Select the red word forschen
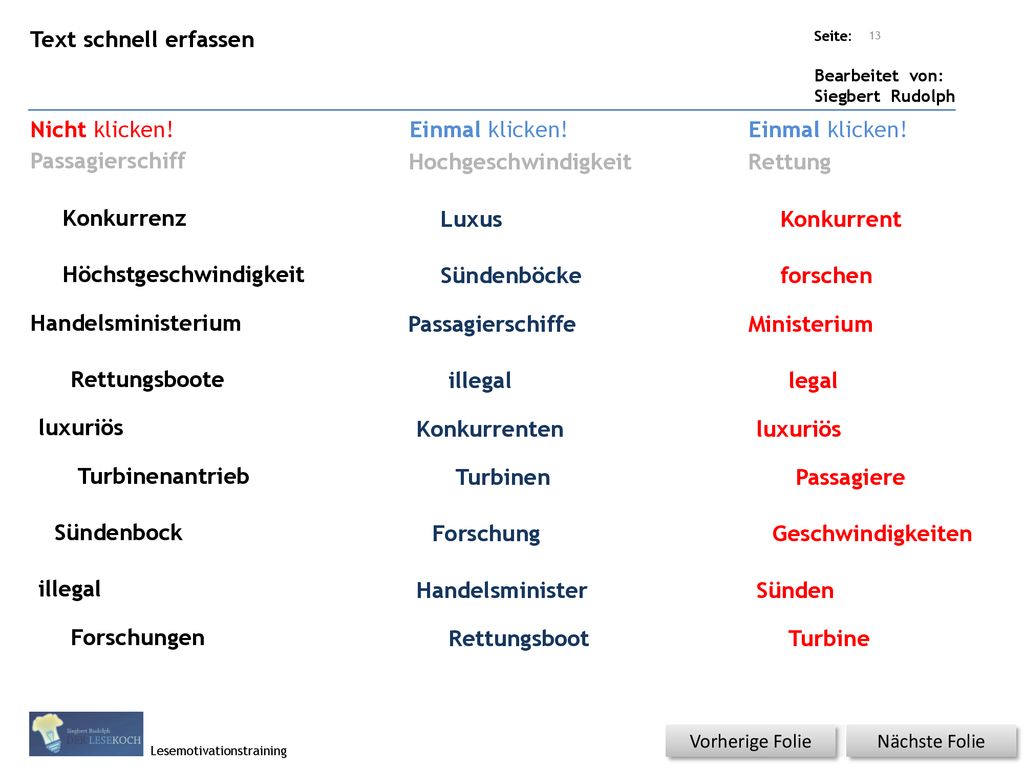Image resolution: width=1024 pixels, height=768 pixels. (826, 276)
